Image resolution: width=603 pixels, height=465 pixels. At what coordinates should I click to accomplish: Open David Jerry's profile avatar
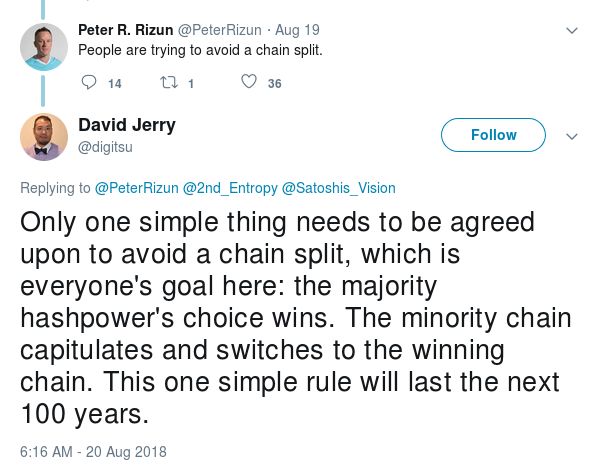tap(44, 137)
